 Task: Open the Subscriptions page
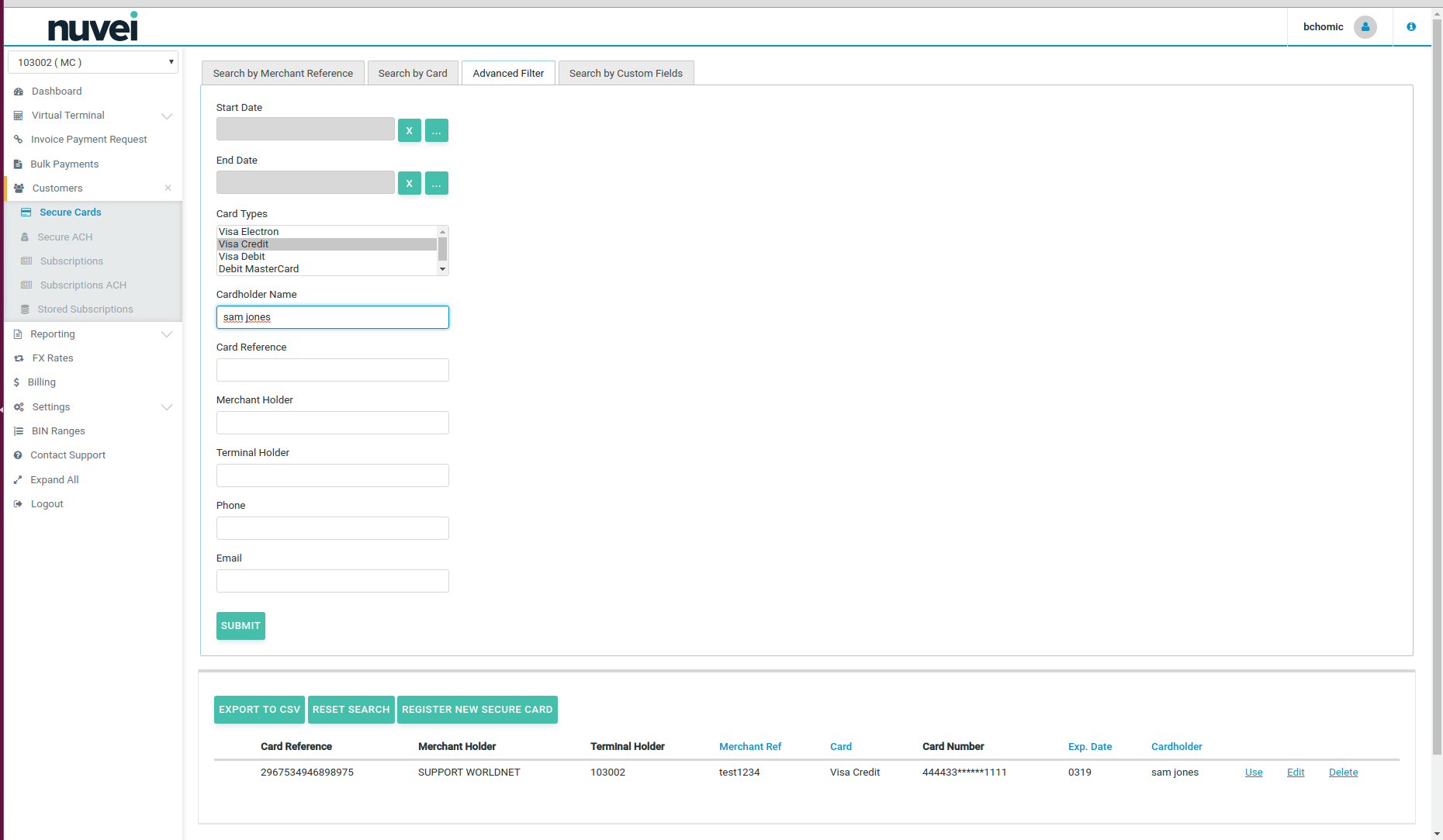click(71, 261)
